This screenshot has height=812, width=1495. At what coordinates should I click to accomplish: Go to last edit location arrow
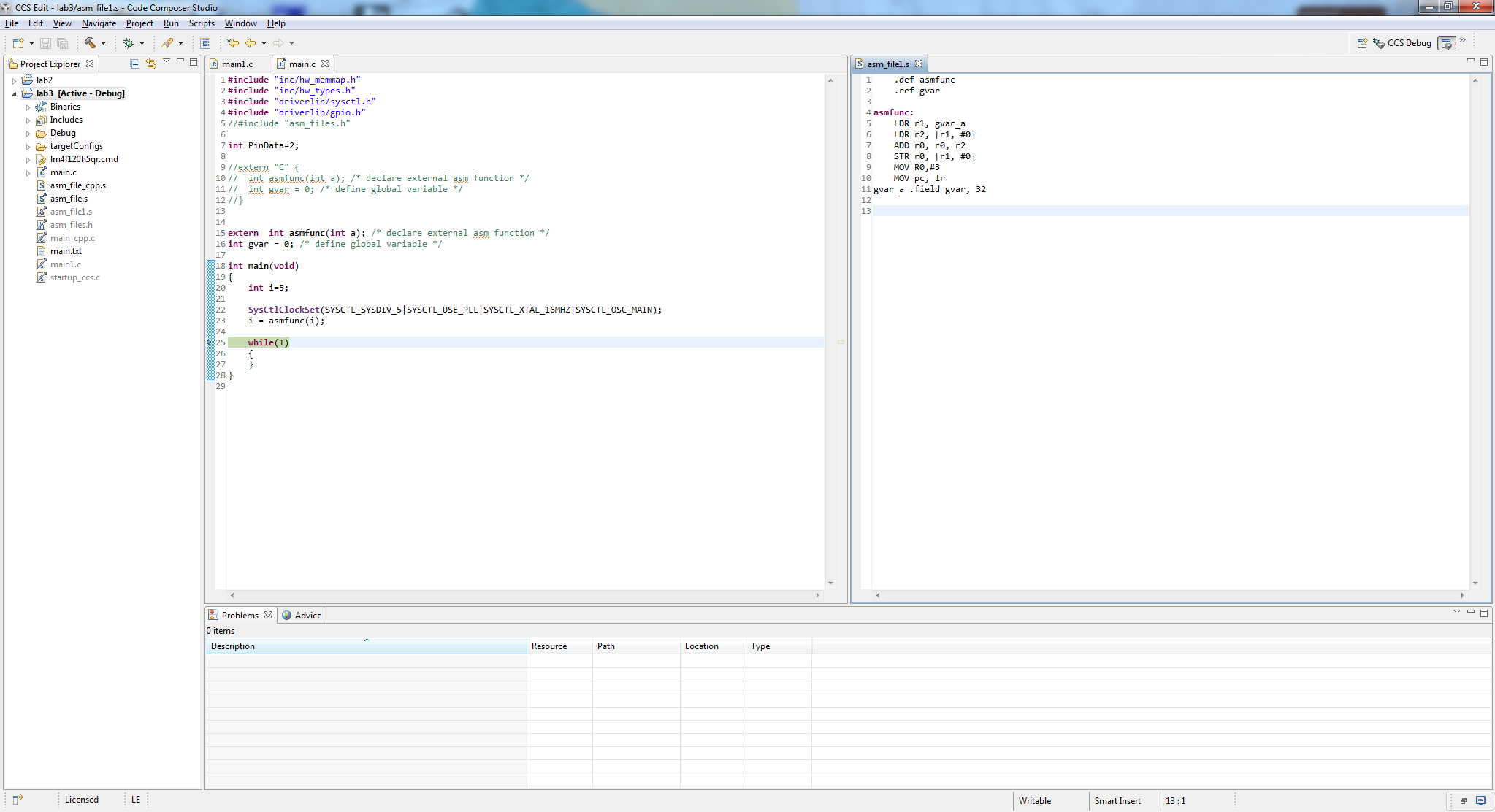[x=233, y=43]
